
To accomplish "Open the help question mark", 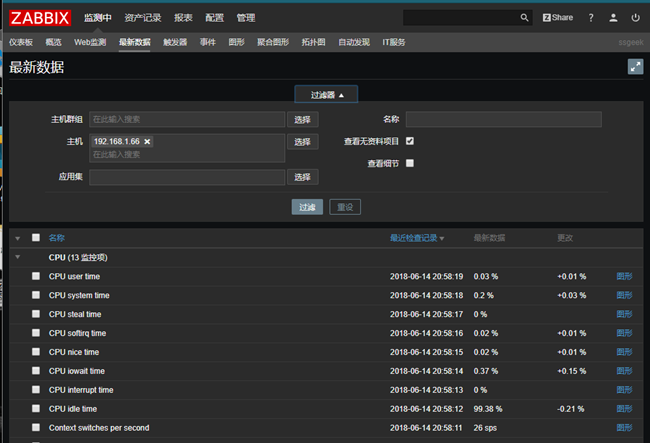I will coord(591,18).
